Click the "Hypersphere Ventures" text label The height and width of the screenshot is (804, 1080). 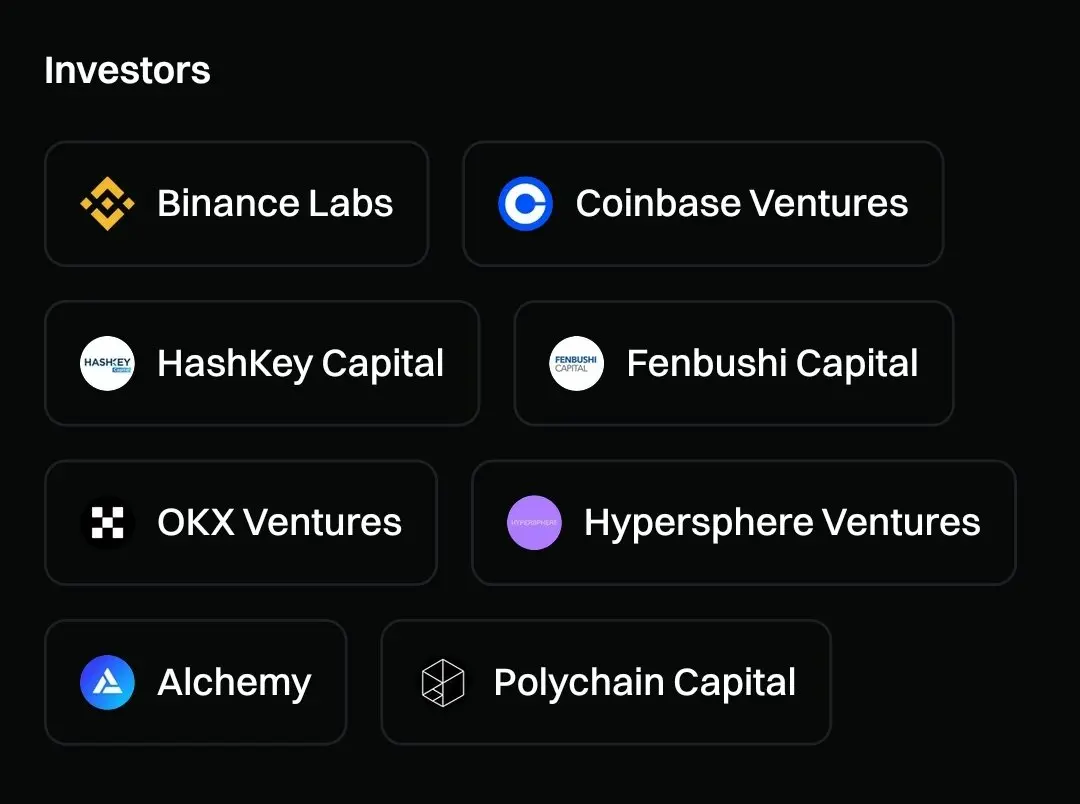782,524
